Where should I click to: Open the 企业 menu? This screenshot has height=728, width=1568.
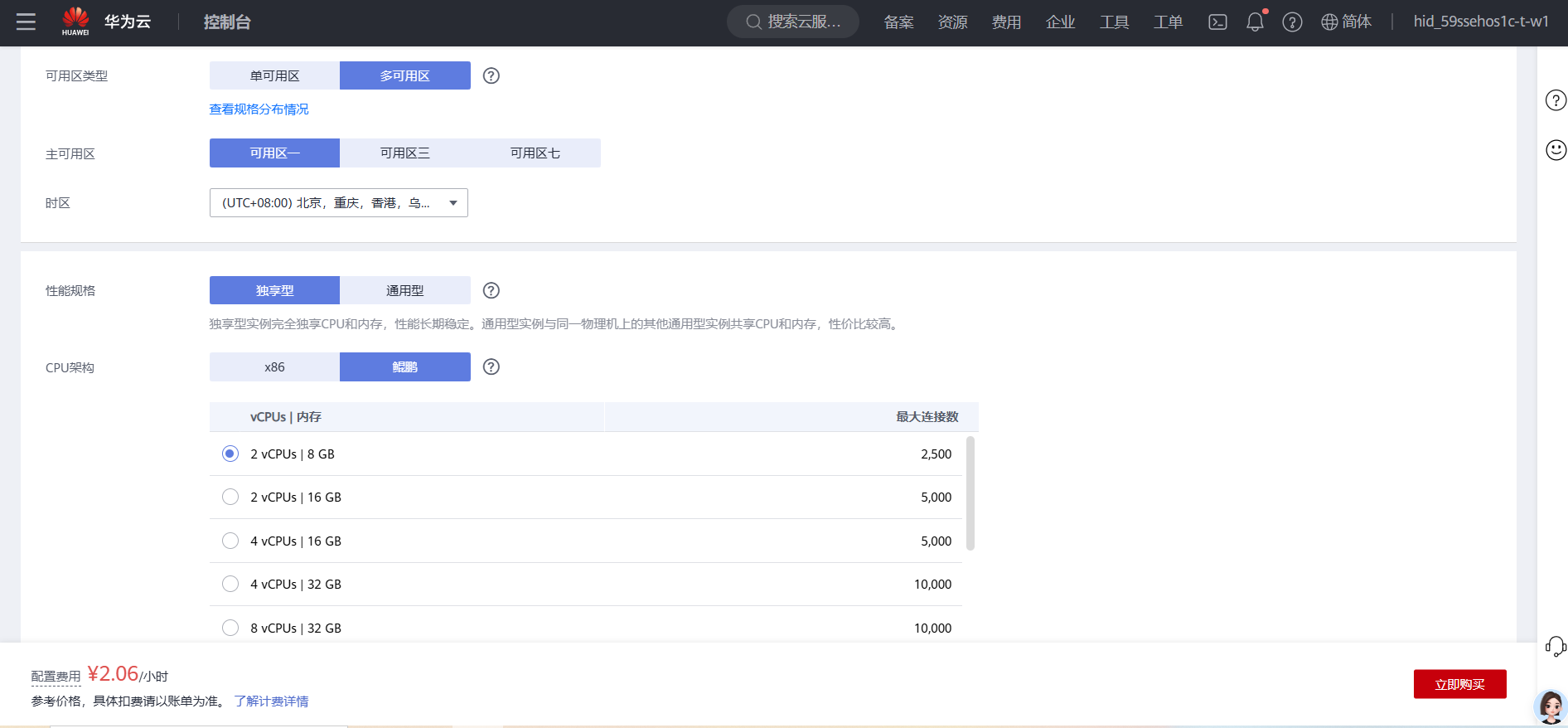pyautogui.click(x=1060, y=22)
